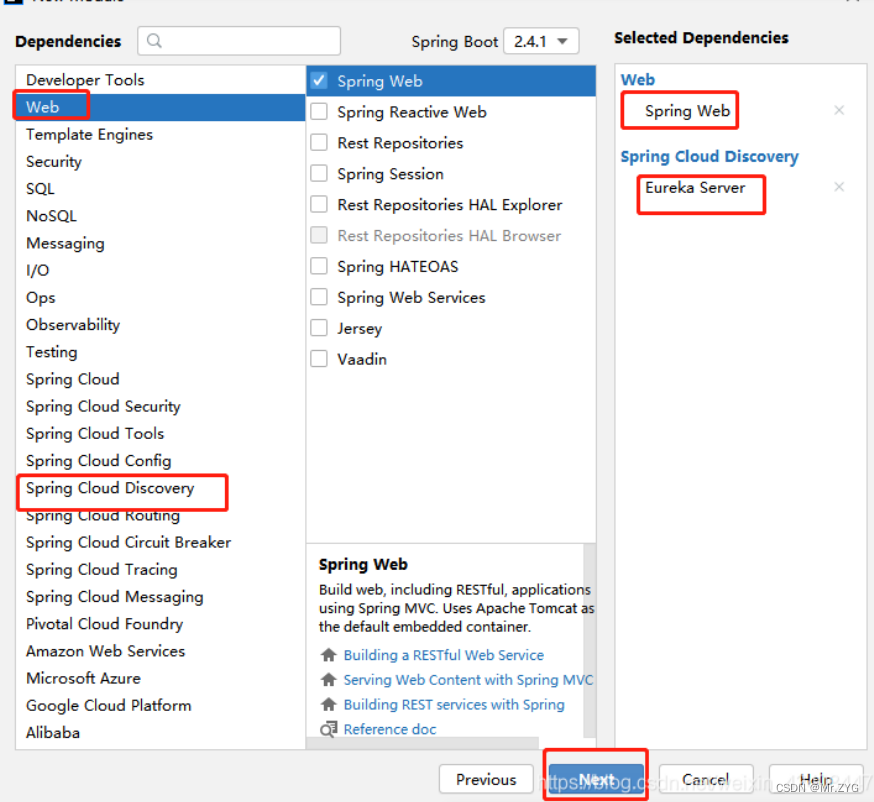874x802 pixels.
Task: Choose the Alibaba category
Action: click(161, 733)
